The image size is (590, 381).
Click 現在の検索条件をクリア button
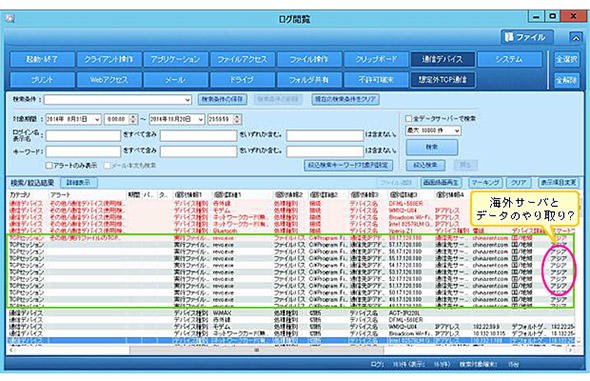click(x=345, y=99)
